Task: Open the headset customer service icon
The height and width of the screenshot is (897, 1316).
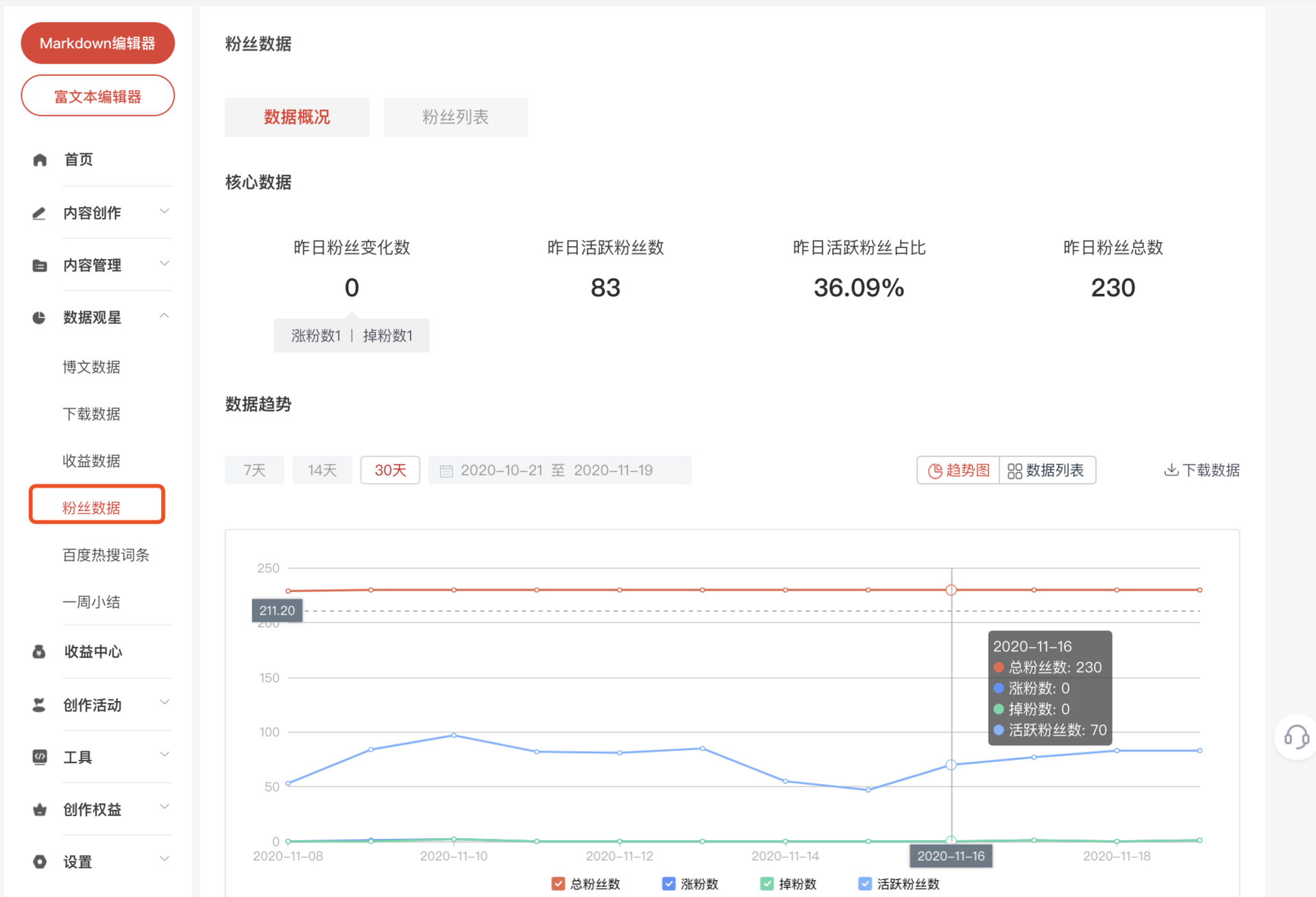Action: (1295, 737)
